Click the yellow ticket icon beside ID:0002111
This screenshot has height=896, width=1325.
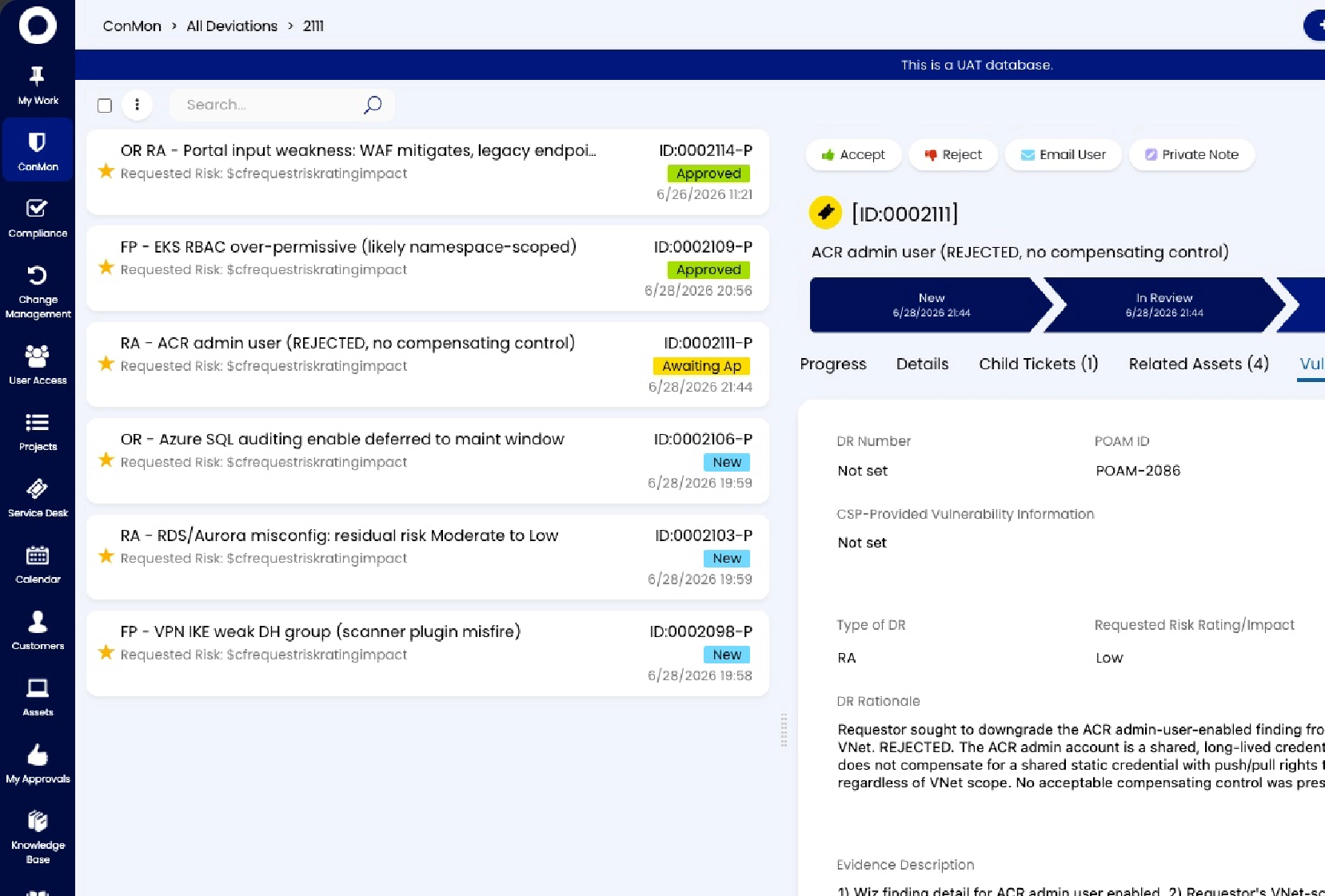click(x=825, y=213)
